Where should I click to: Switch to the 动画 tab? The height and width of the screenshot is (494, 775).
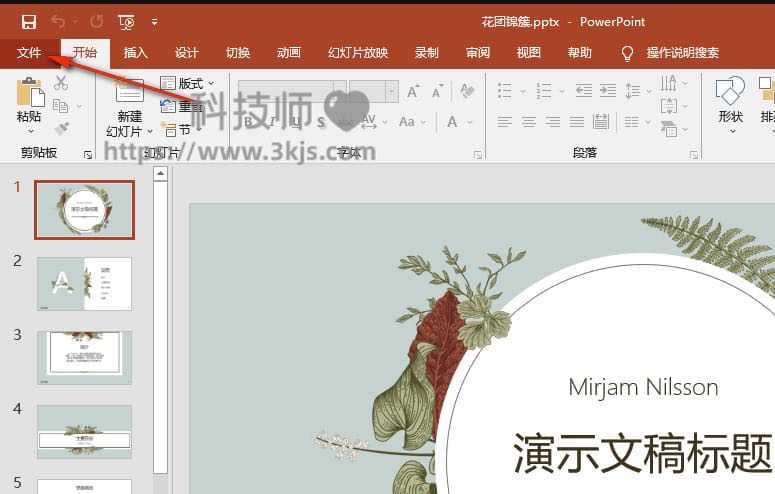[x=289, y=53]
